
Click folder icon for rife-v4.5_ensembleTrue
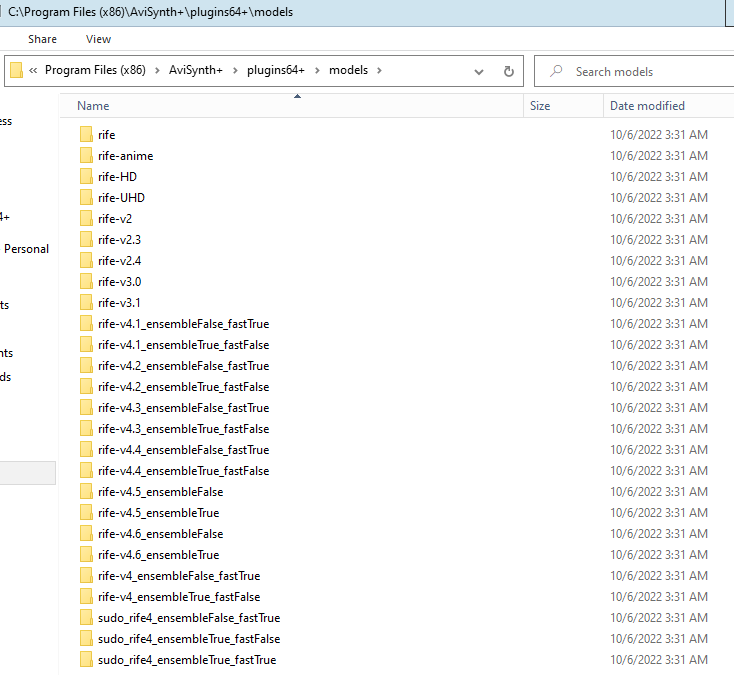[x=86, y=513]
